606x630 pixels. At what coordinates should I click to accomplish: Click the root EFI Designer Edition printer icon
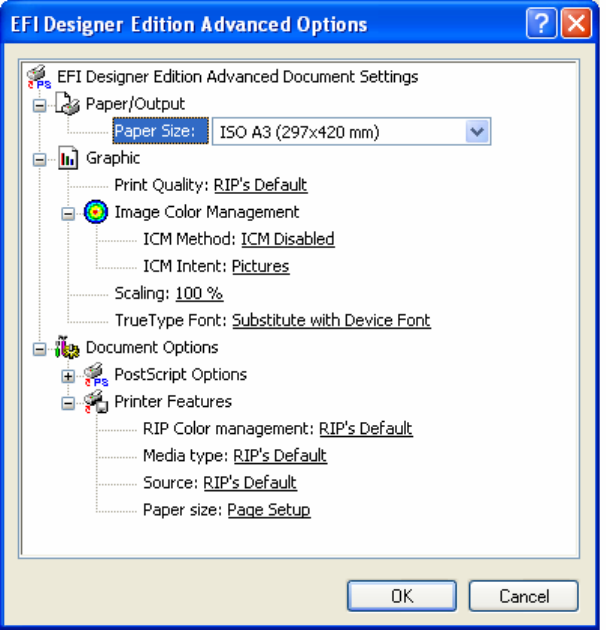coord(40,77)
